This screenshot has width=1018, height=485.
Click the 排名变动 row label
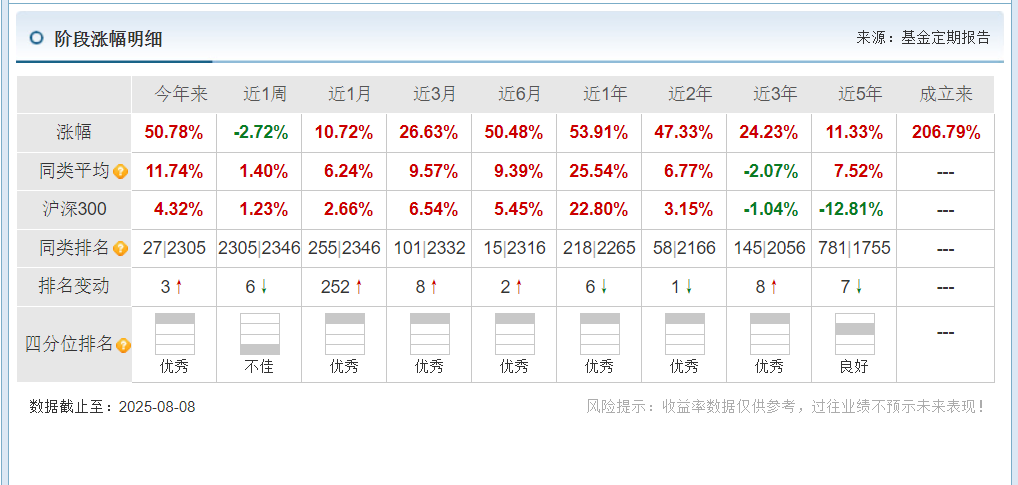pos(74,286)
